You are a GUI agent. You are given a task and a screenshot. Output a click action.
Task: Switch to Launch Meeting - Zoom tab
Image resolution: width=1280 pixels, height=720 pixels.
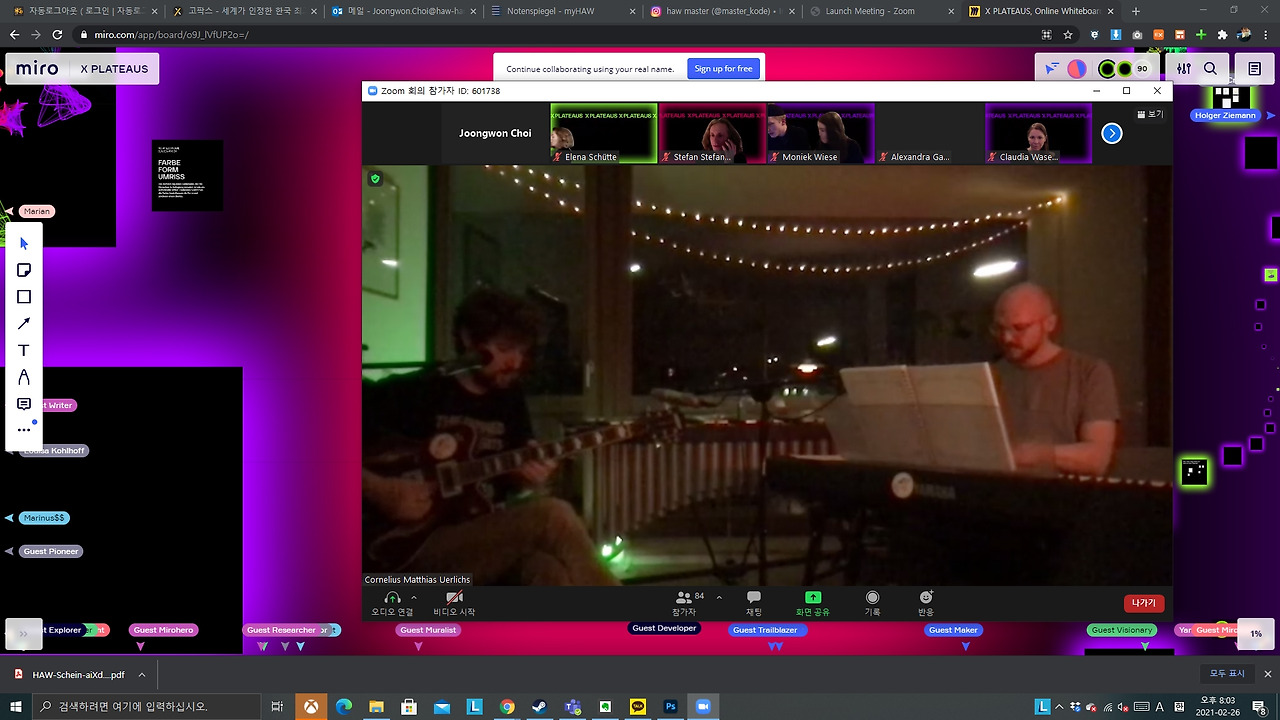click(x=881, y=11)
